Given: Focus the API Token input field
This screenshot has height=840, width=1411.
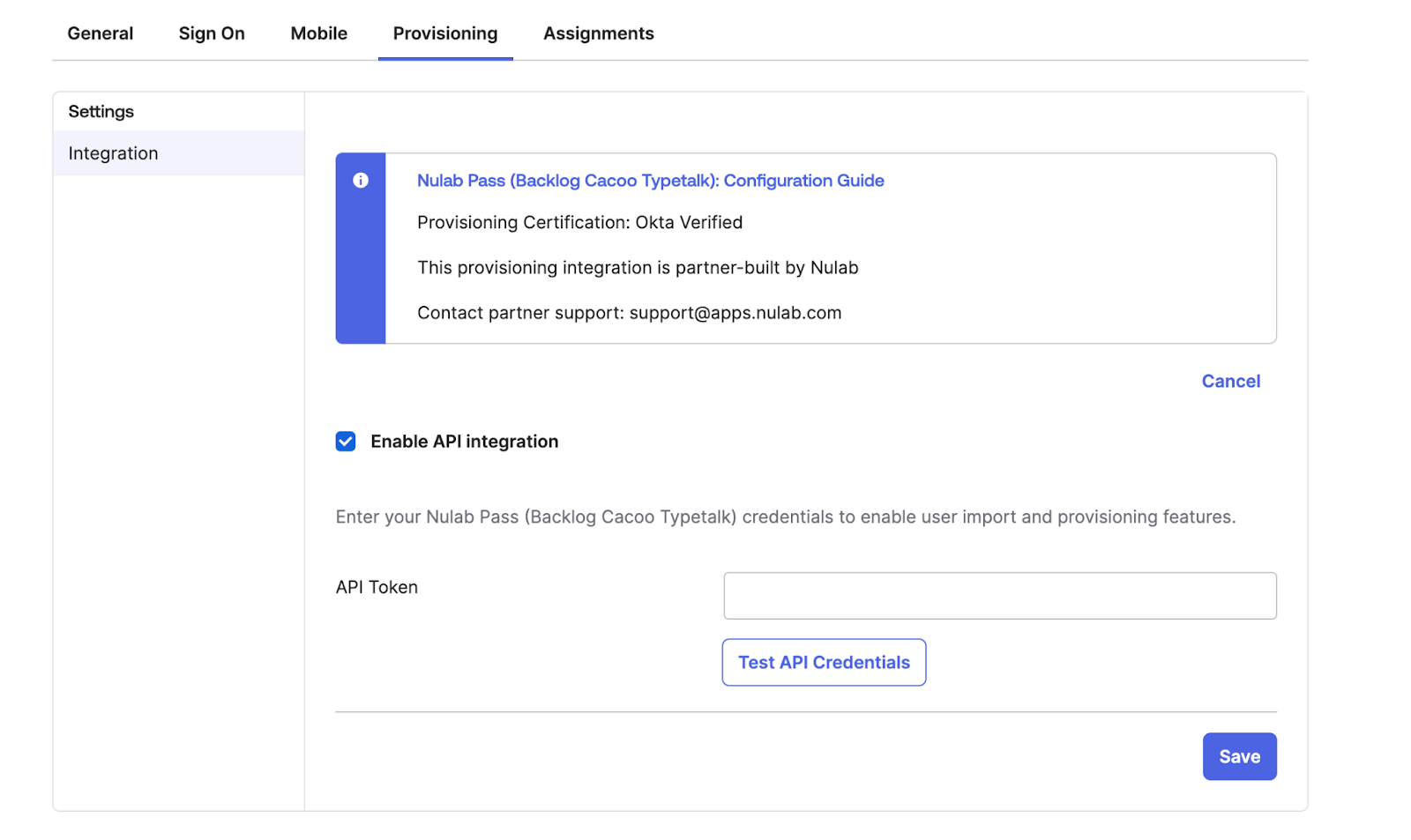Looking at the screenshot, I should [999, 596].
